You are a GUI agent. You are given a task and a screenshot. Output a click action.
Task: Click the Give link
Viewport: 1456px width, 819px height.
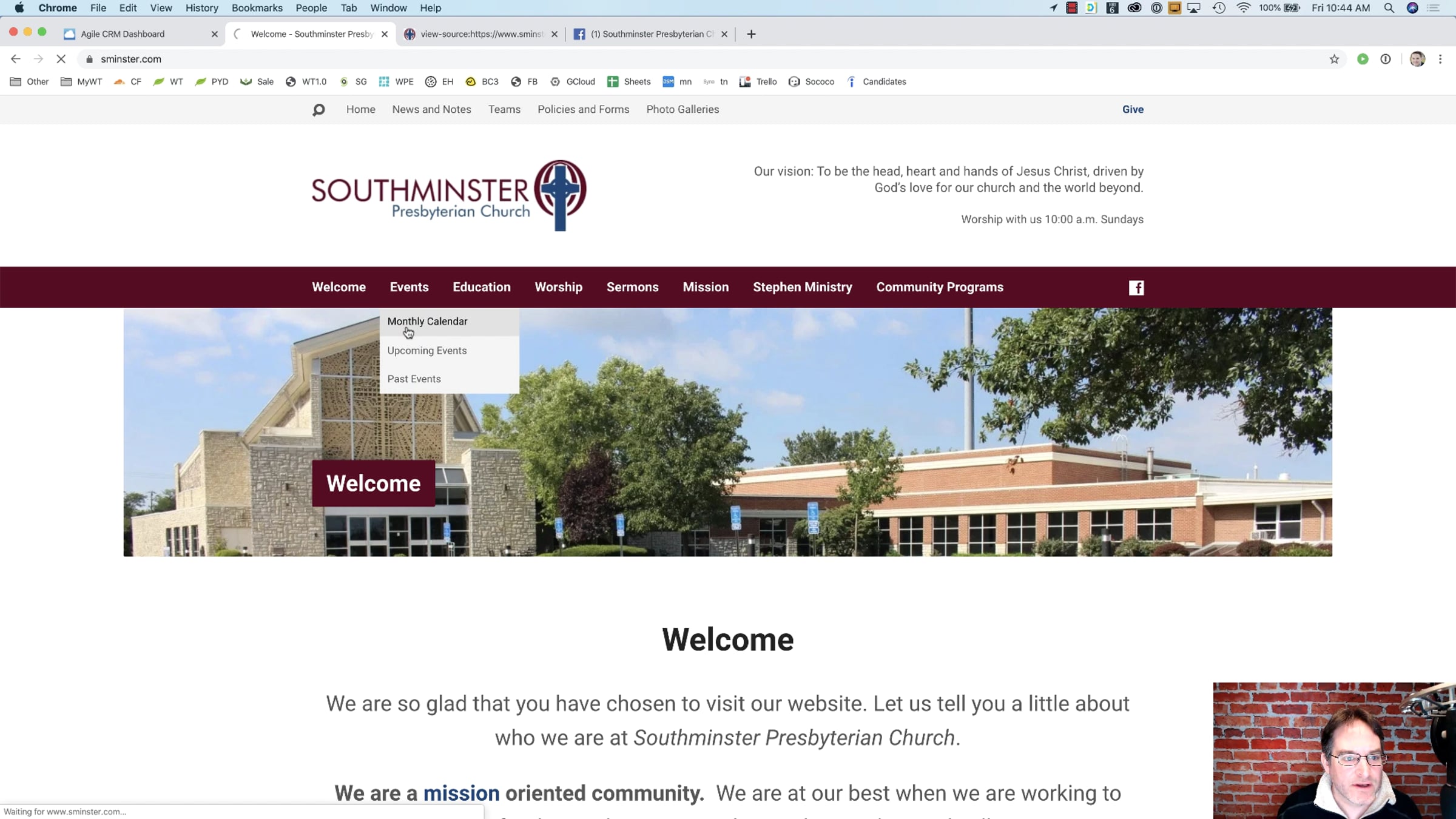(x=1133, y=109)
